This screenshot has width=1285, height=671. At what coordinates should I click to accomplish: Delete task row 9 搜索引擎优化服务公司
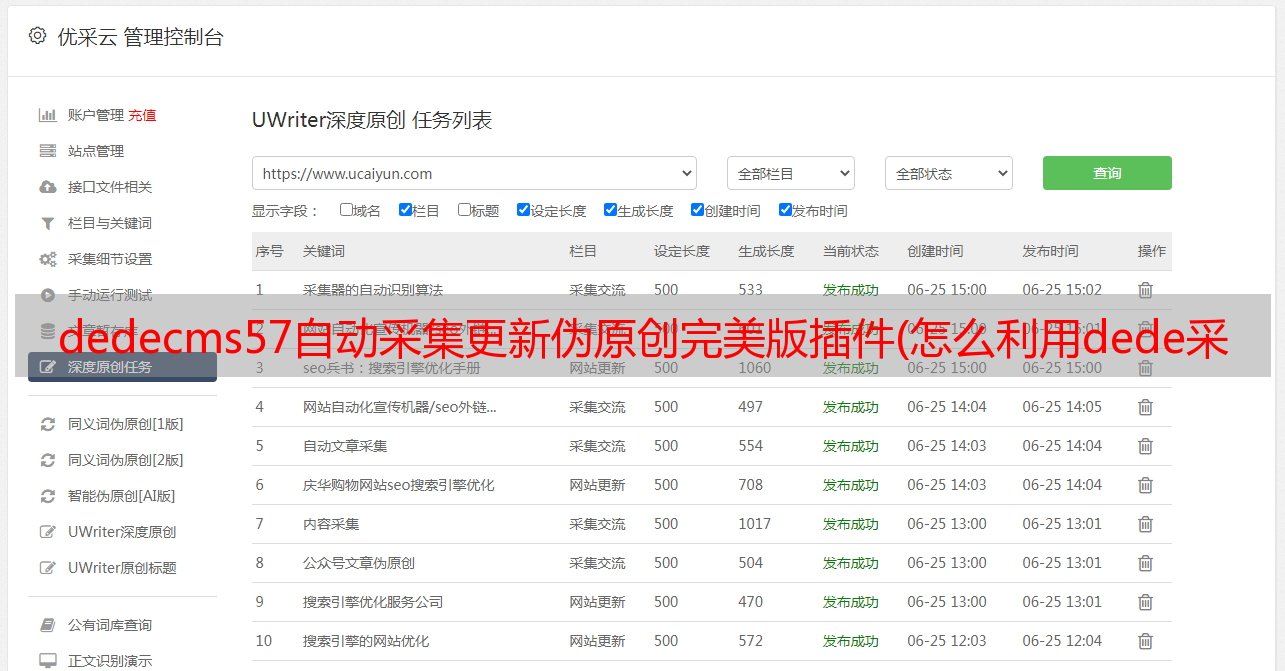pyautogui.click(x=1145, y=602)
